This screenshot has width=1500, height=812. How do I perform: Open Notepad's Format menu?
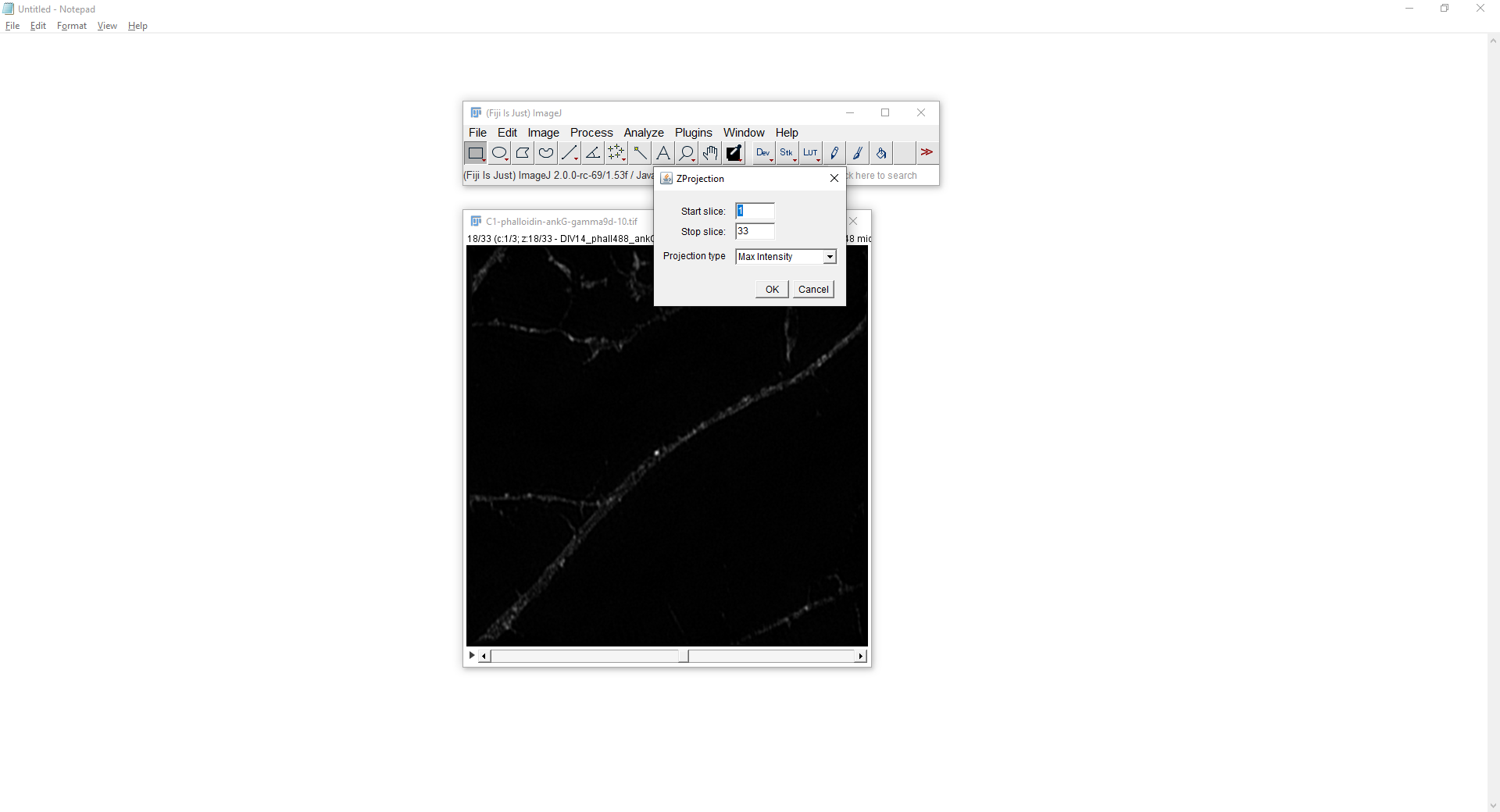(72, 26)
